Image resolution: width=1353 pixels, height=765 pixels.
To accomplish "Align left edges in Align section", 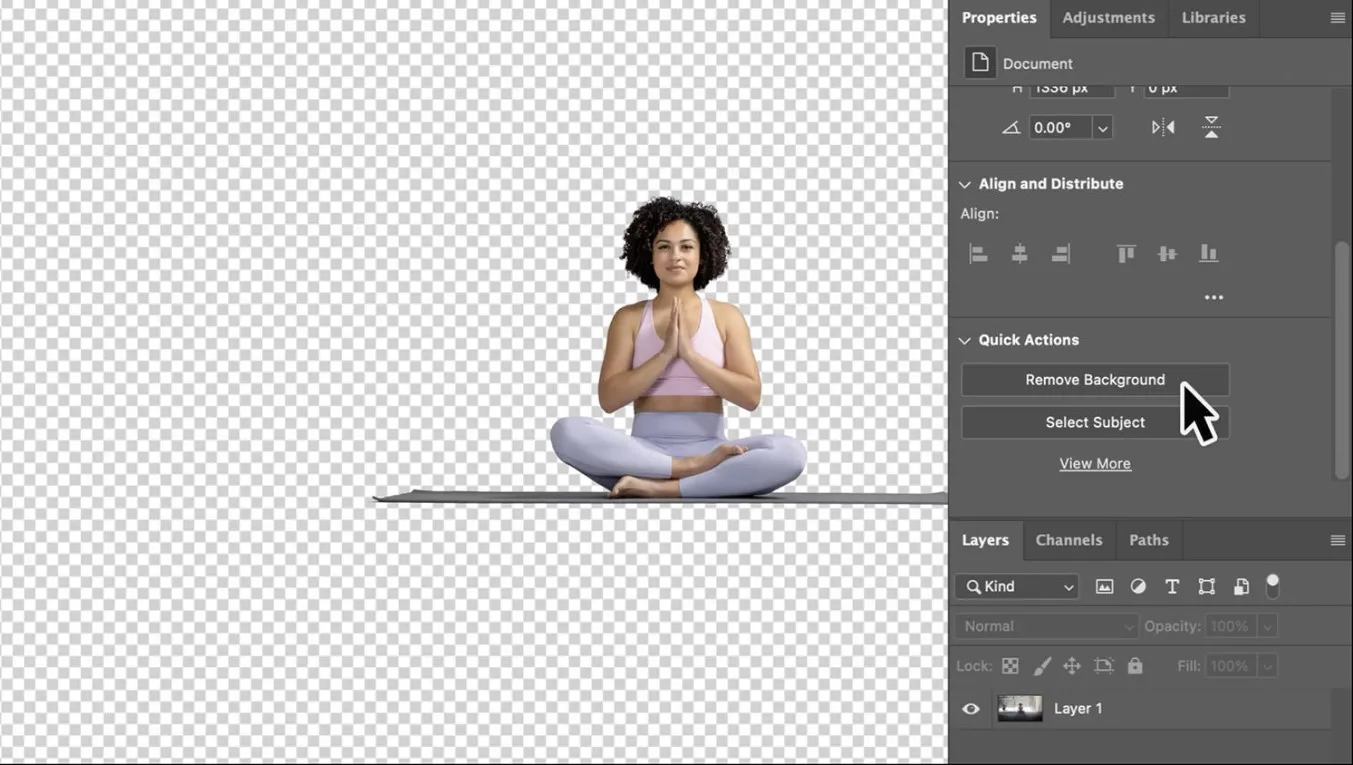I will 979,254.
